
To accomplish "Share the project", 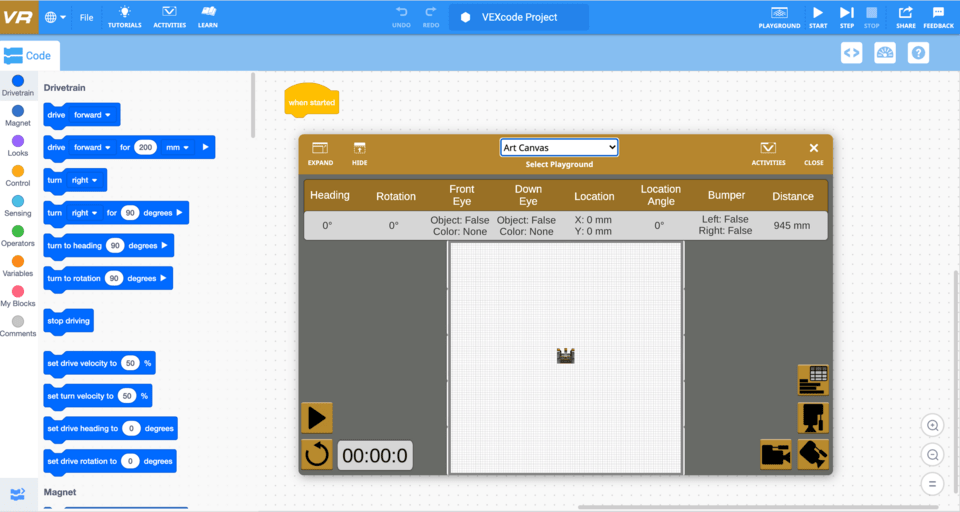I will coord(906,17).
